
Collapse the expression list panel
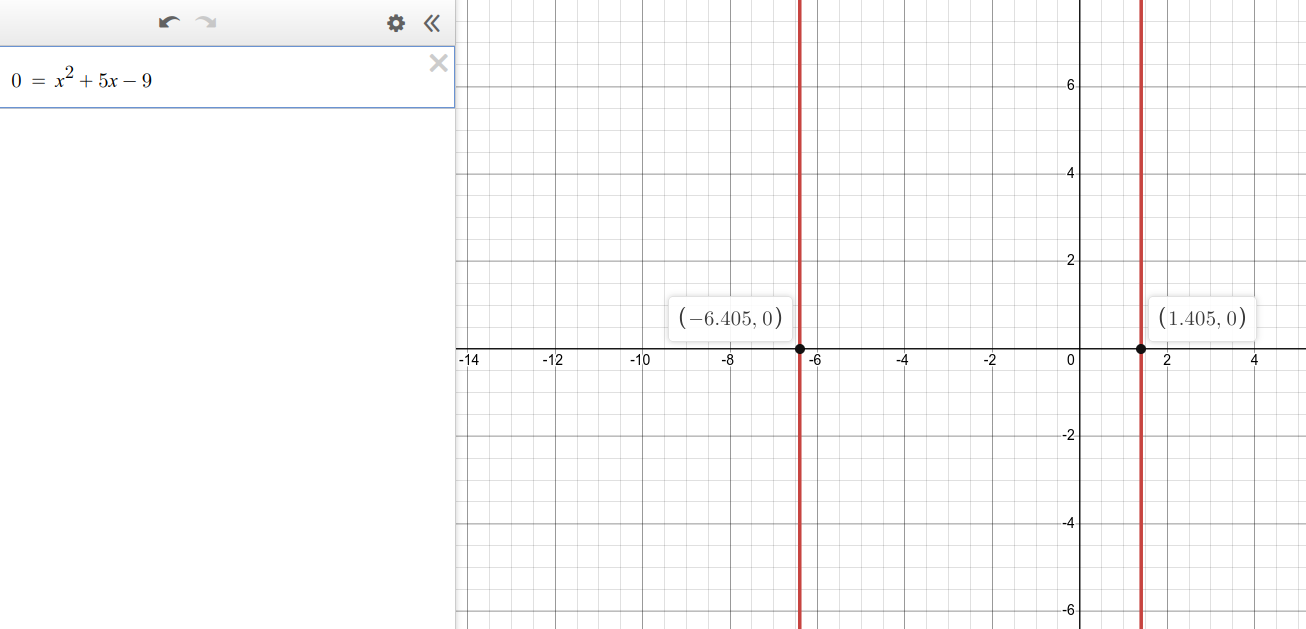(x=432, y=23)
